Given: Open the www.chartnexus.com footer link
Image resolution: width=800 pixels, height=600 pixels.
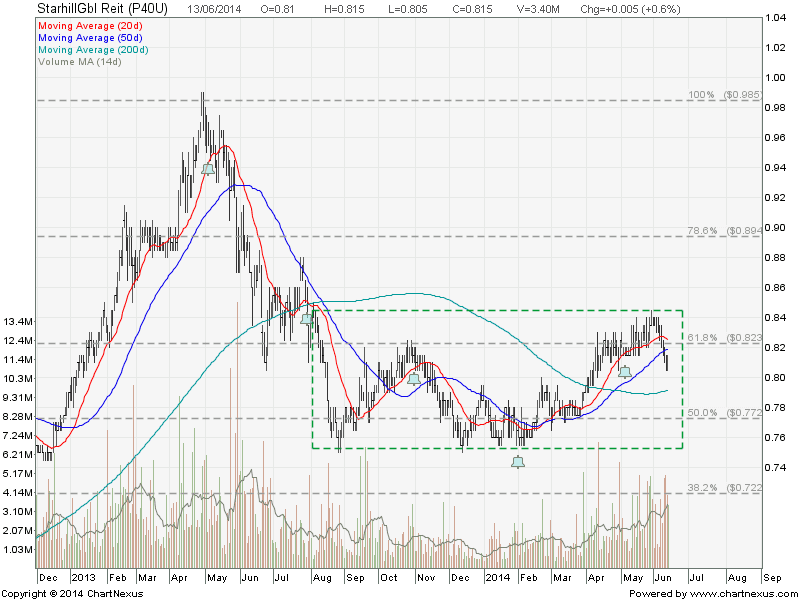Looking at the screenshot, I should click(x=742, y=594).
